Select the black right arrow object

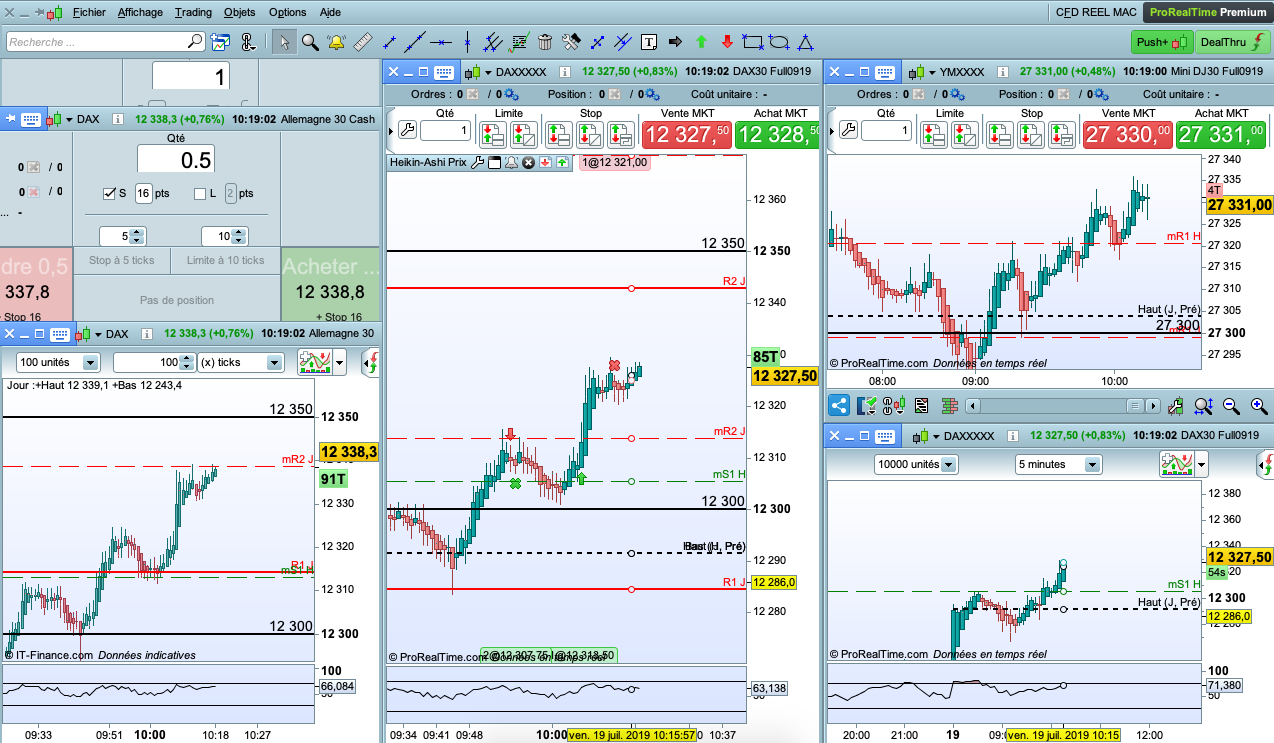click(675, 42)
